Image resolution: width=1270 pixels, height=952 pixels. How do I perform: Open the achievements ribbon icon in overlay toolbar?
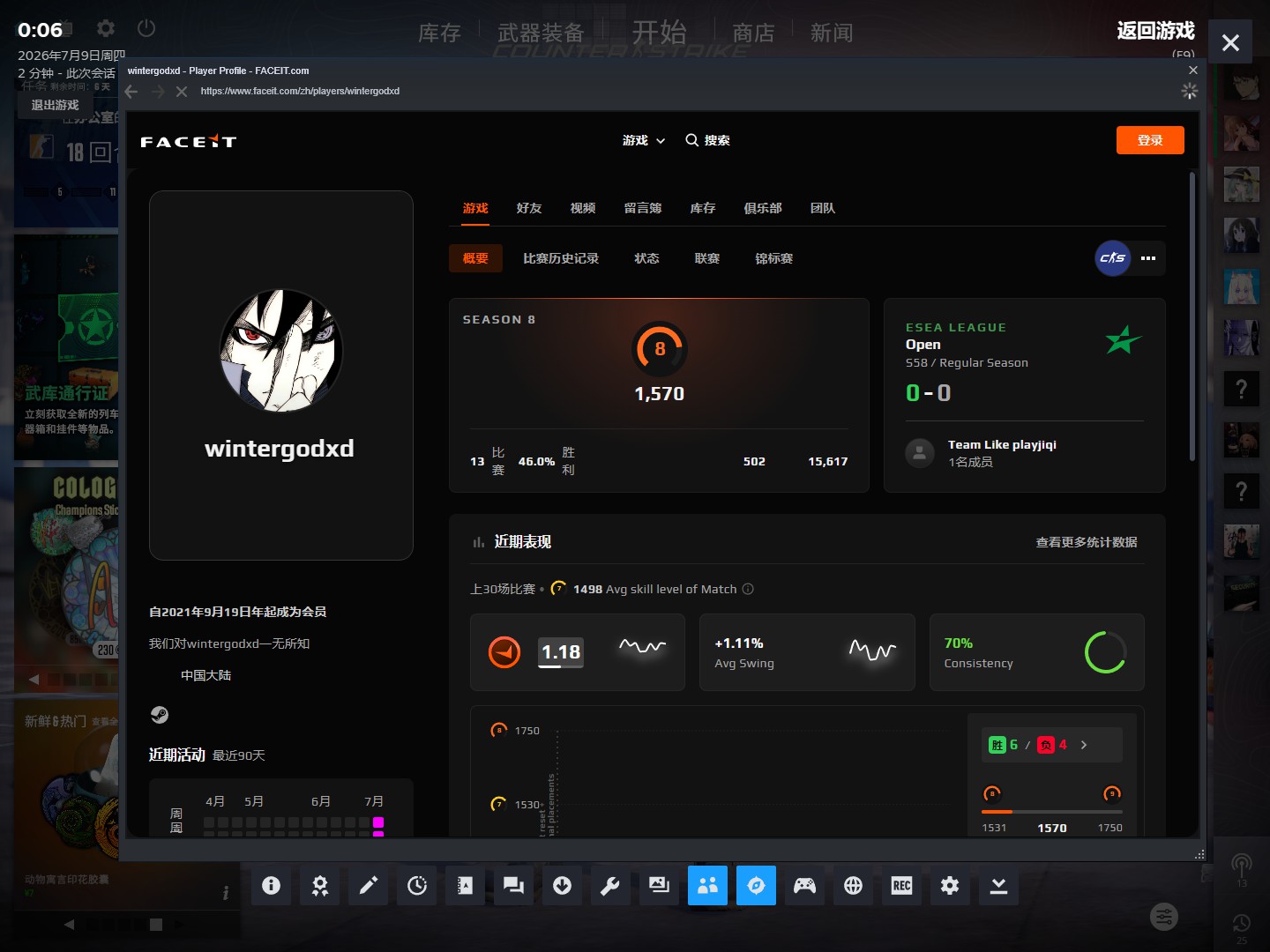tap(319, 885)
